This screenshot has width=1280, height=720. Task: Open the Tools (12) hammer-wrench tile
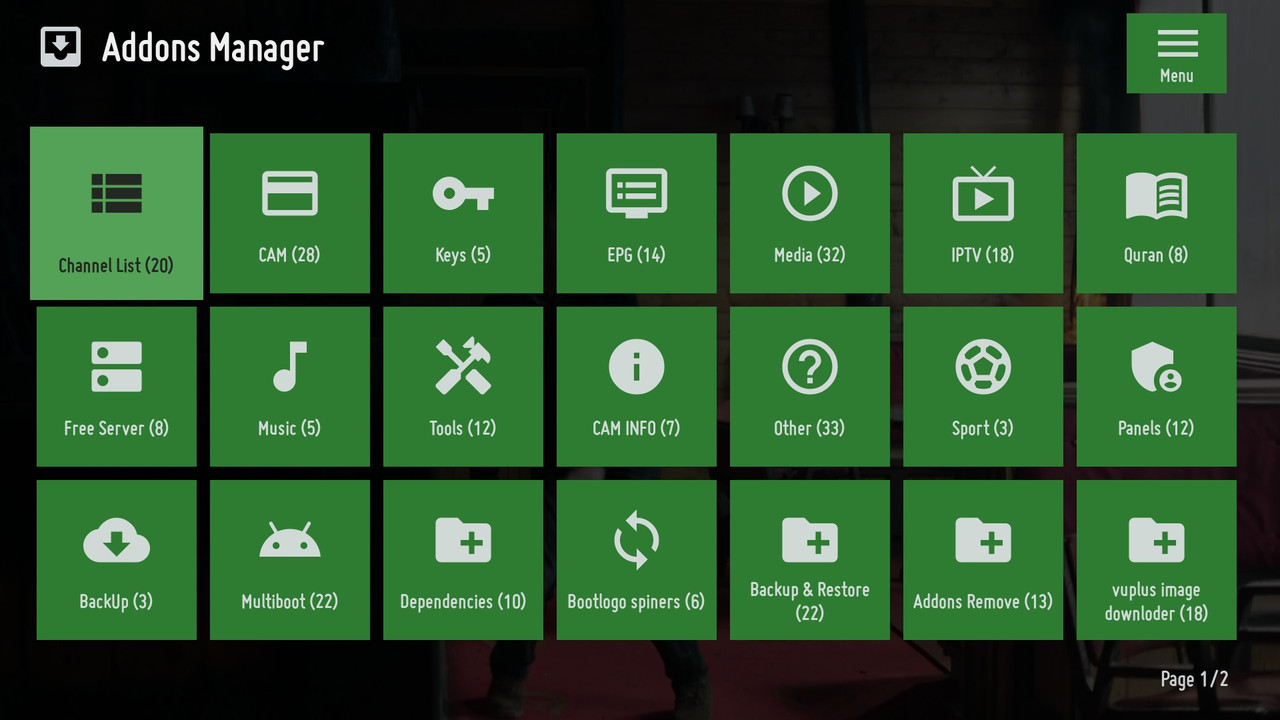tap(463, 387)
